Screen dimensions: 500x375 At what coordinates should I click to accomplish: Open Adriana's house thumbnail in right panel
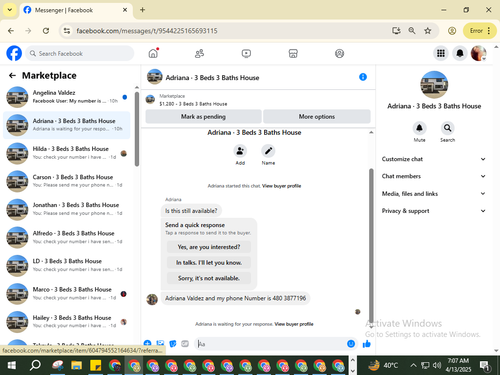pyautogui.click(x=434, y=85)
